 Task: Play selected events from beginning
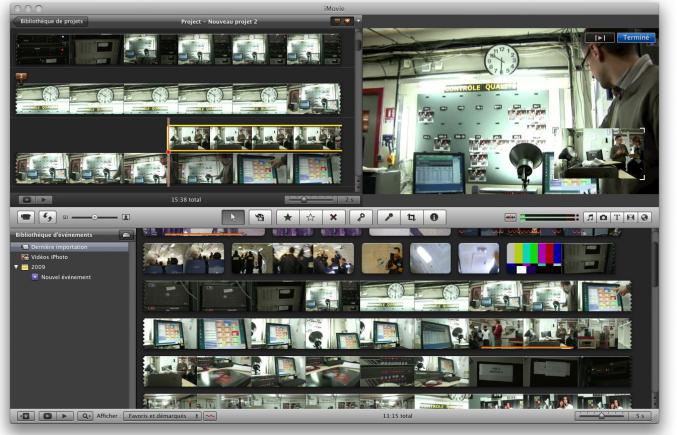tap(65, 416)
